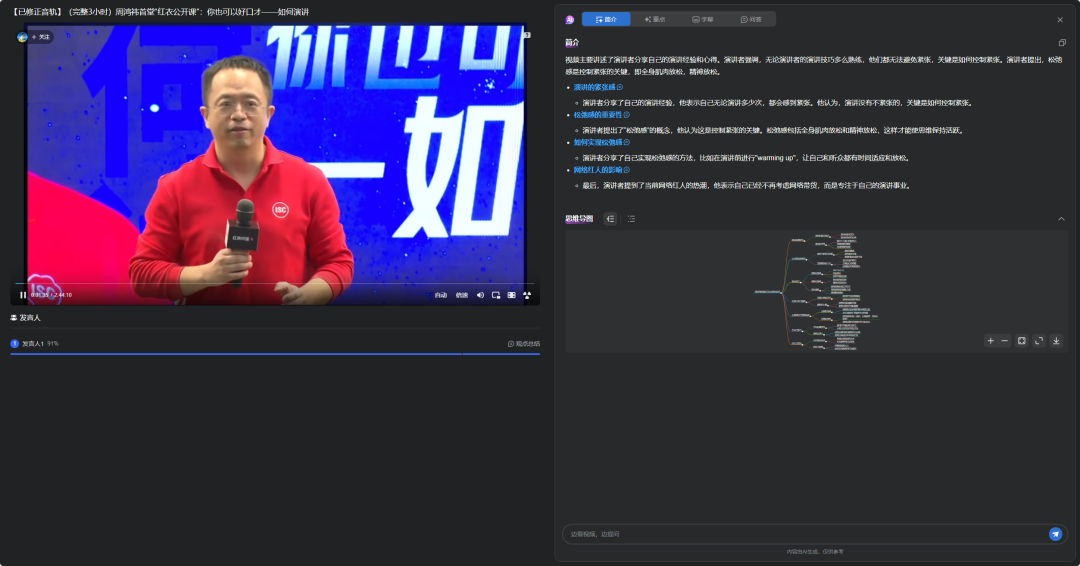Screen dimensions: 1080x566
Task: Toggle theater wide-screen mode icon
Action: [x=511, y=295]
